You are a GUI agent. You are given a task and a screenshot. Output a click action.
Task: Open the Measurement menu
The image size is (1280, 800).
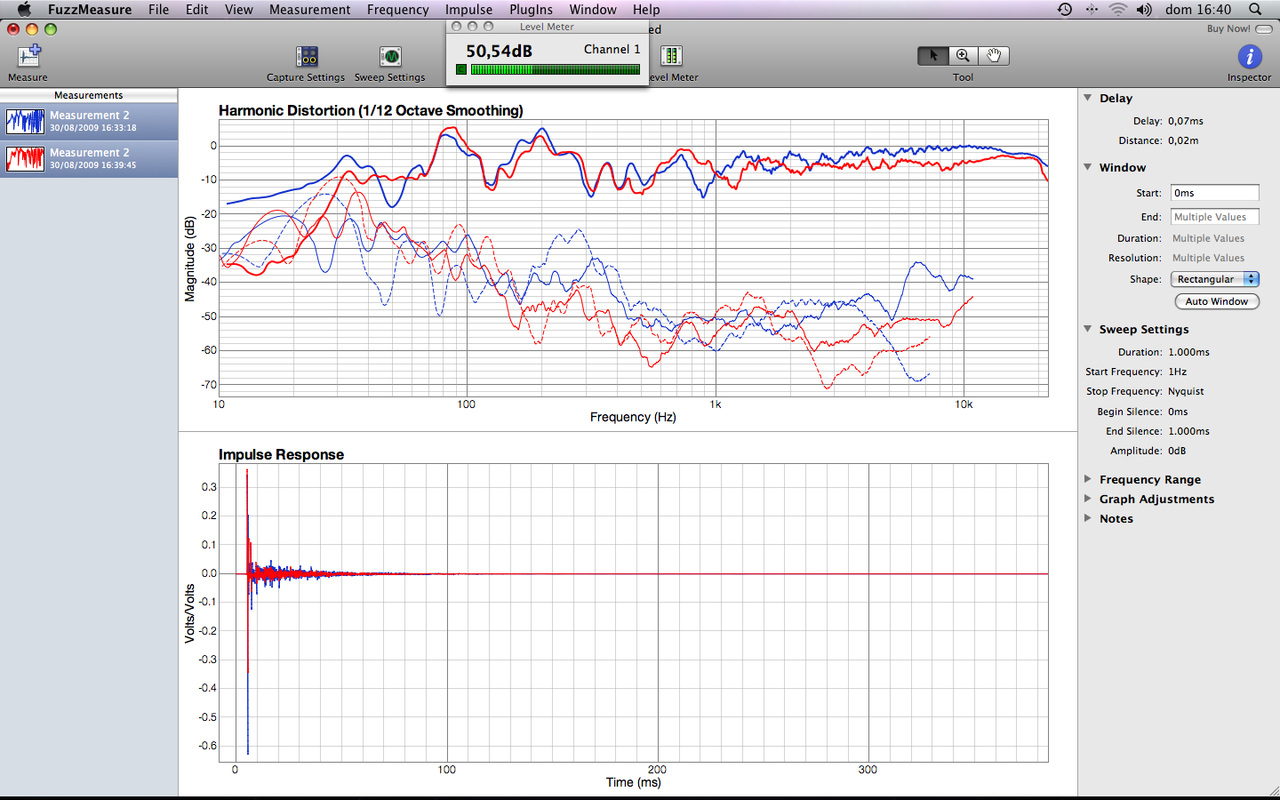[x=310, y=9]
